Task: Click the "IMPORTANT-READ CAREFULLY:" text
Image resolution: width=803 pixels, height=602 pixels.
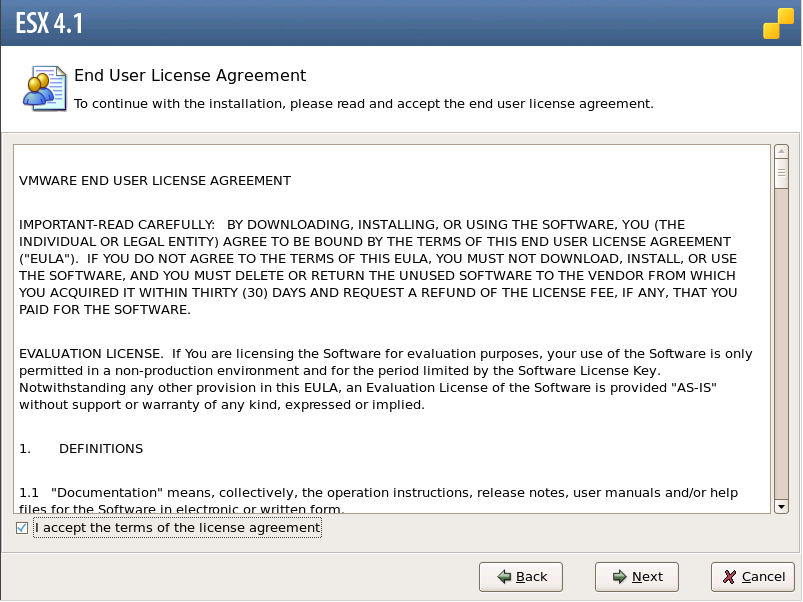Action: 117,225
